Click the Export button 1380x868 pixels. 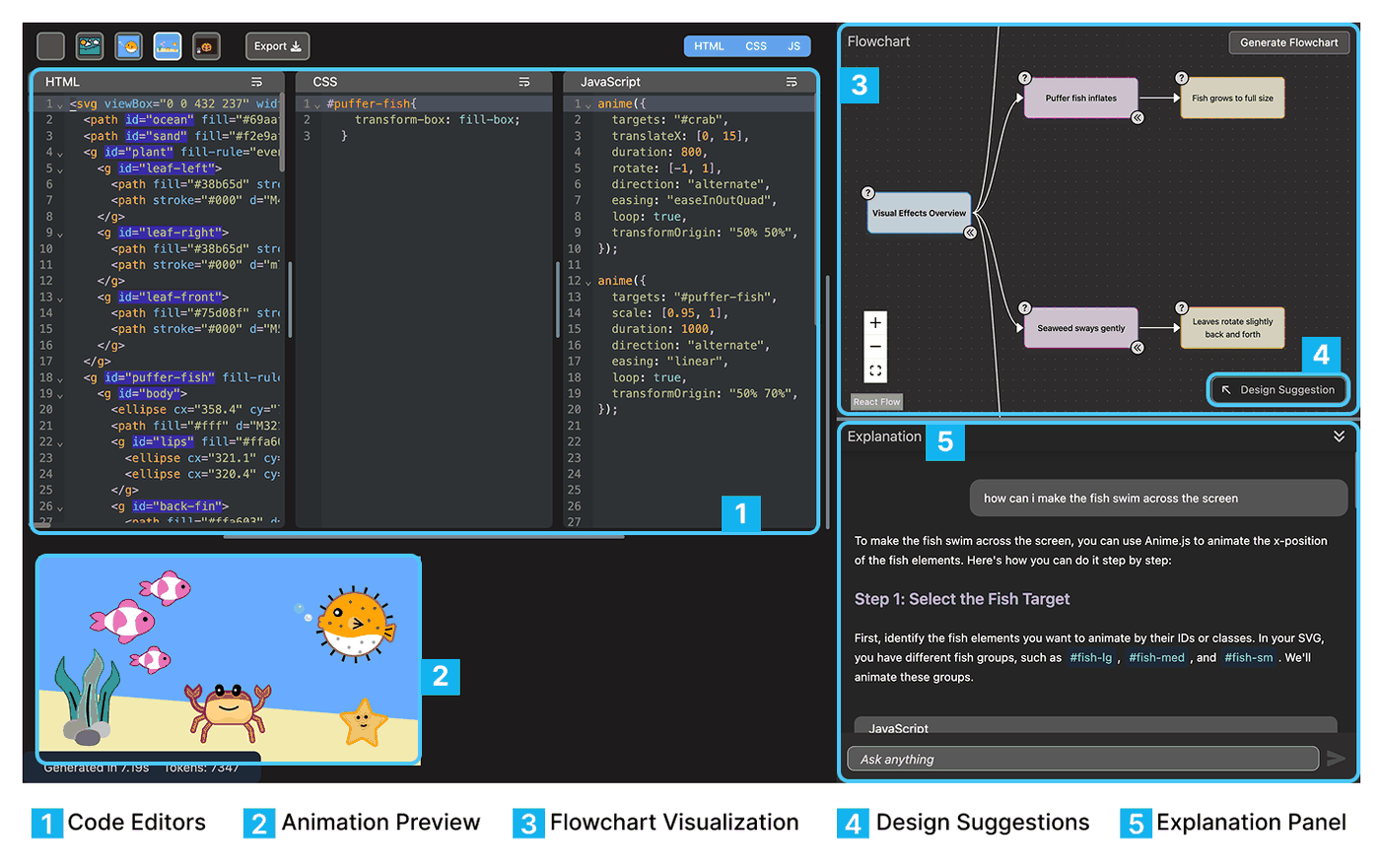(277, 46)
